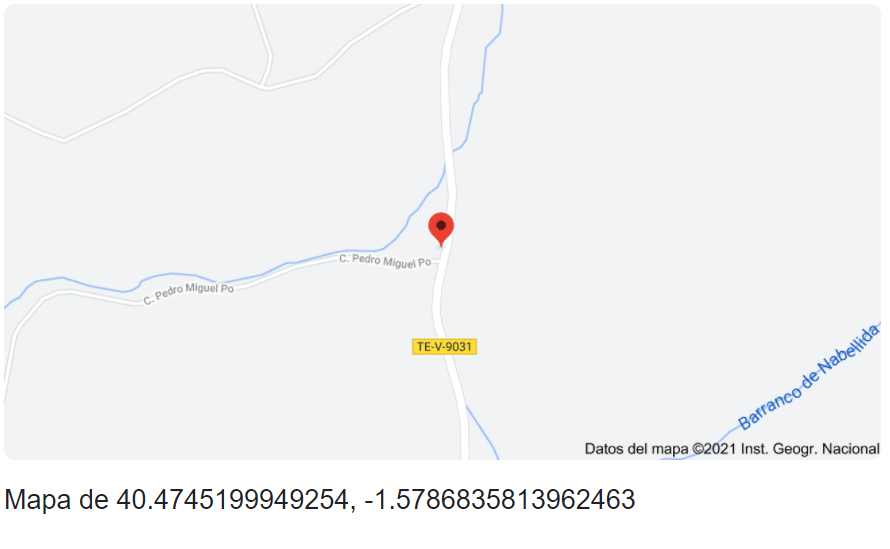Screen dimensions: 890x549
Task: Click the blue Barranco de Nabellida label
Action: tap(809, 377)
